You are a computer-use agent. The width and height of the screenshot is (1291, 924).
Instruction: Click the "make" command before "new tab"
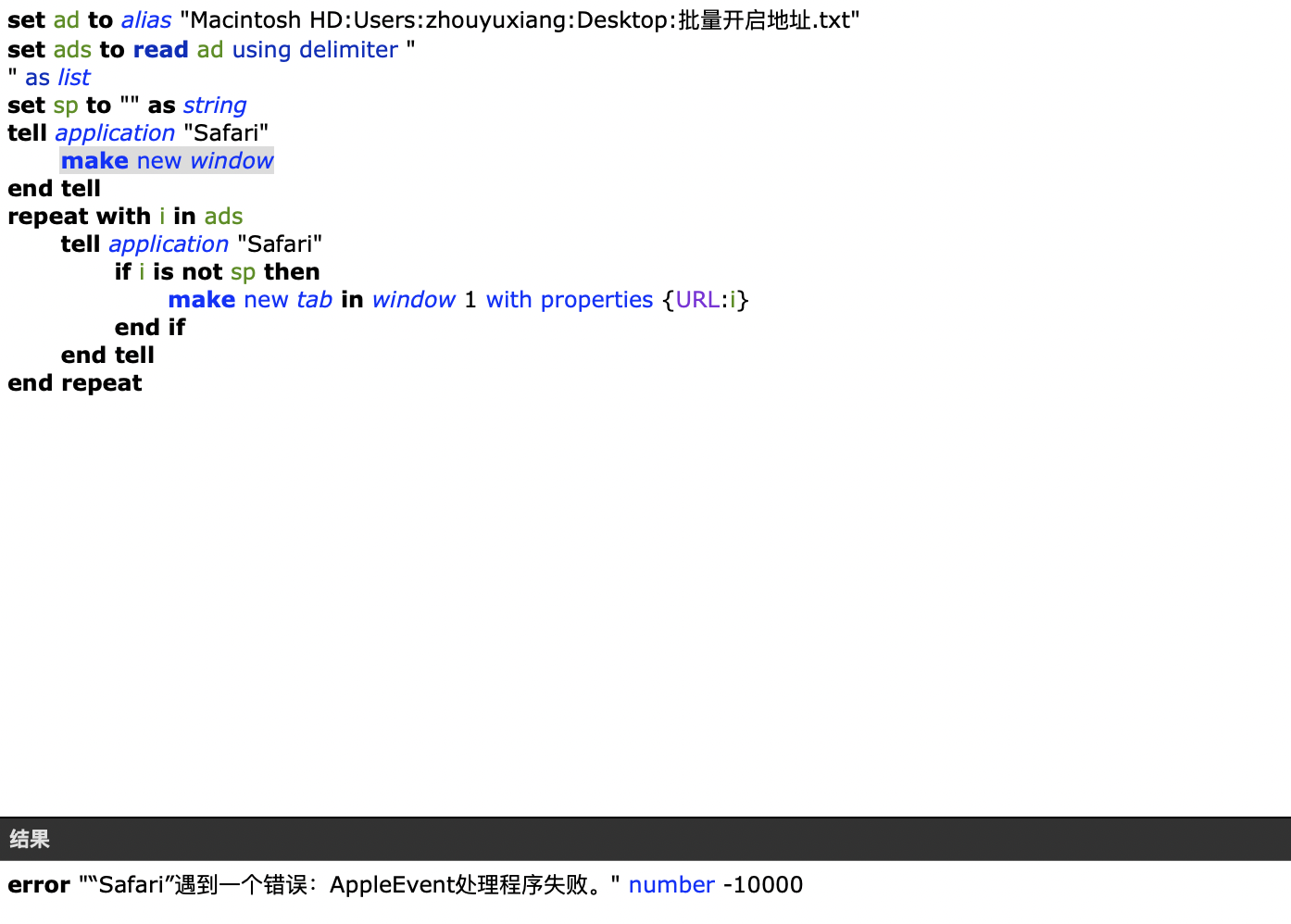tap(202, 300)
